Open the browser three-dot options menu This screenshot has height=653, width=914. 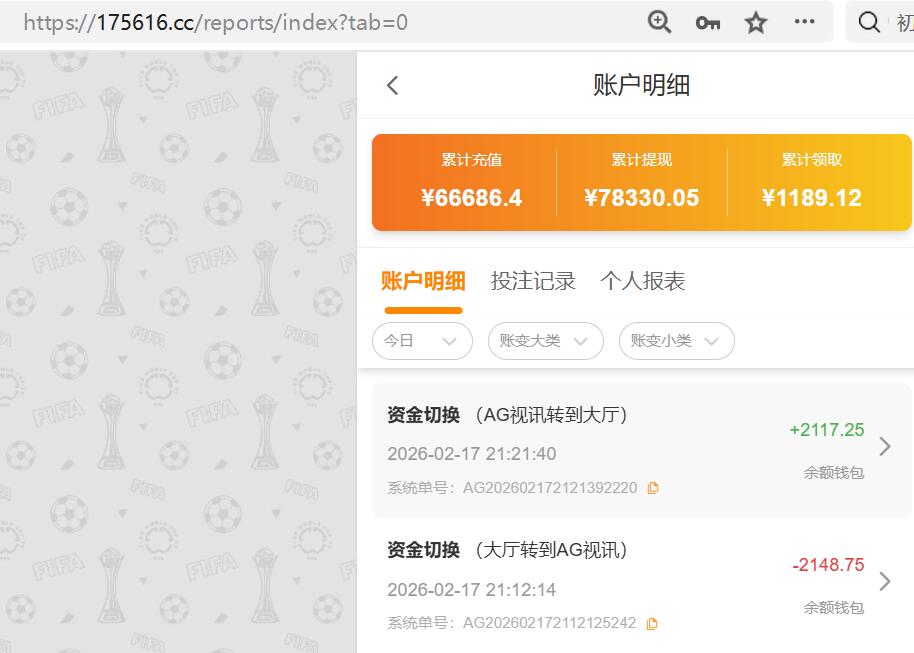[804, 21]
